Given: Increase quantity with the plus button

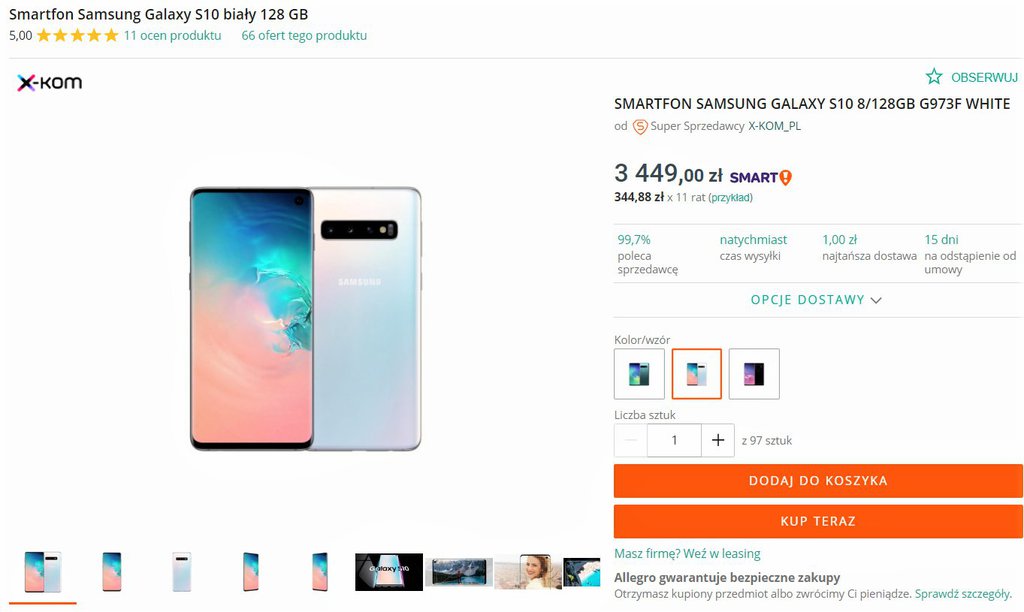Looking at the screenshot, I should tap(717, 440).
